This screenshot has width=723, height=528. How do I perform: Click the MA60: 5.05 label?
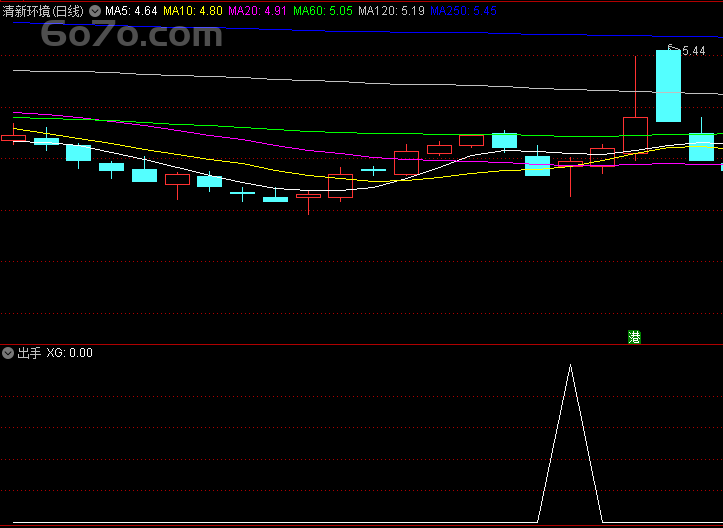323,11
